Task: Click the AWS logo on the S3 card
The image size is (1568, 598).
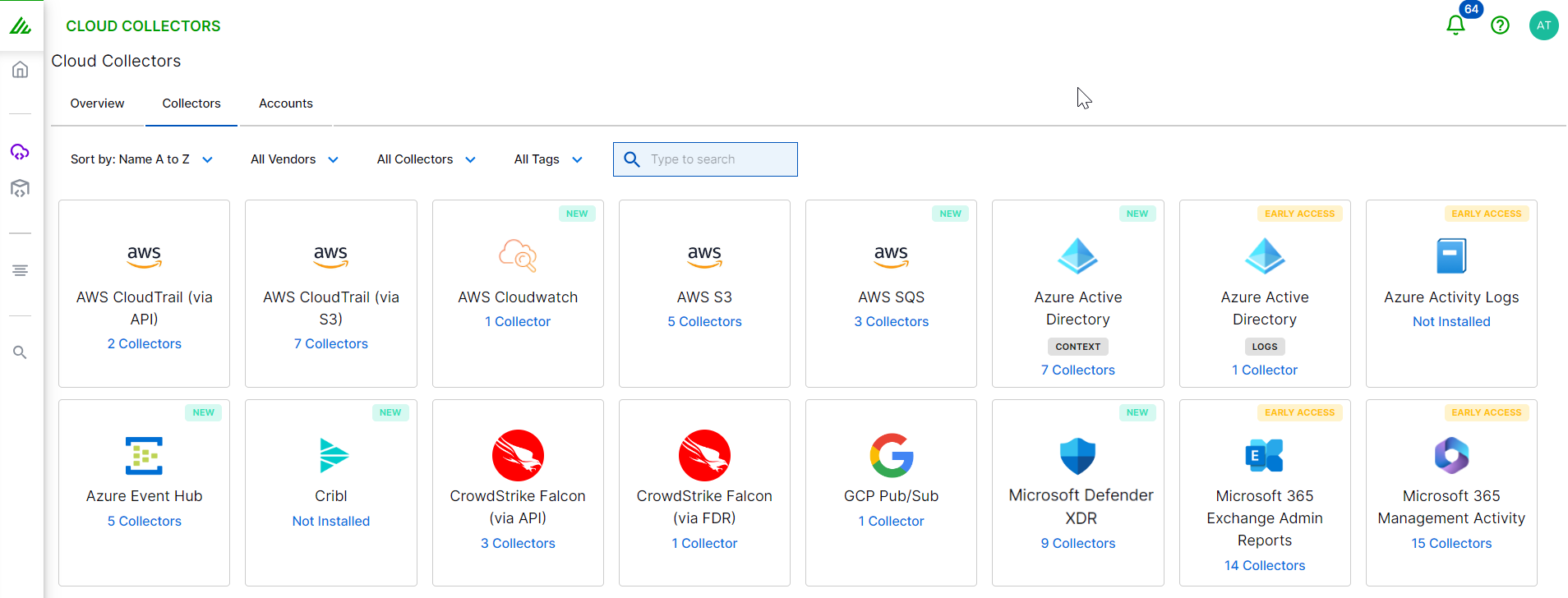Action: [x=704, y=256]
